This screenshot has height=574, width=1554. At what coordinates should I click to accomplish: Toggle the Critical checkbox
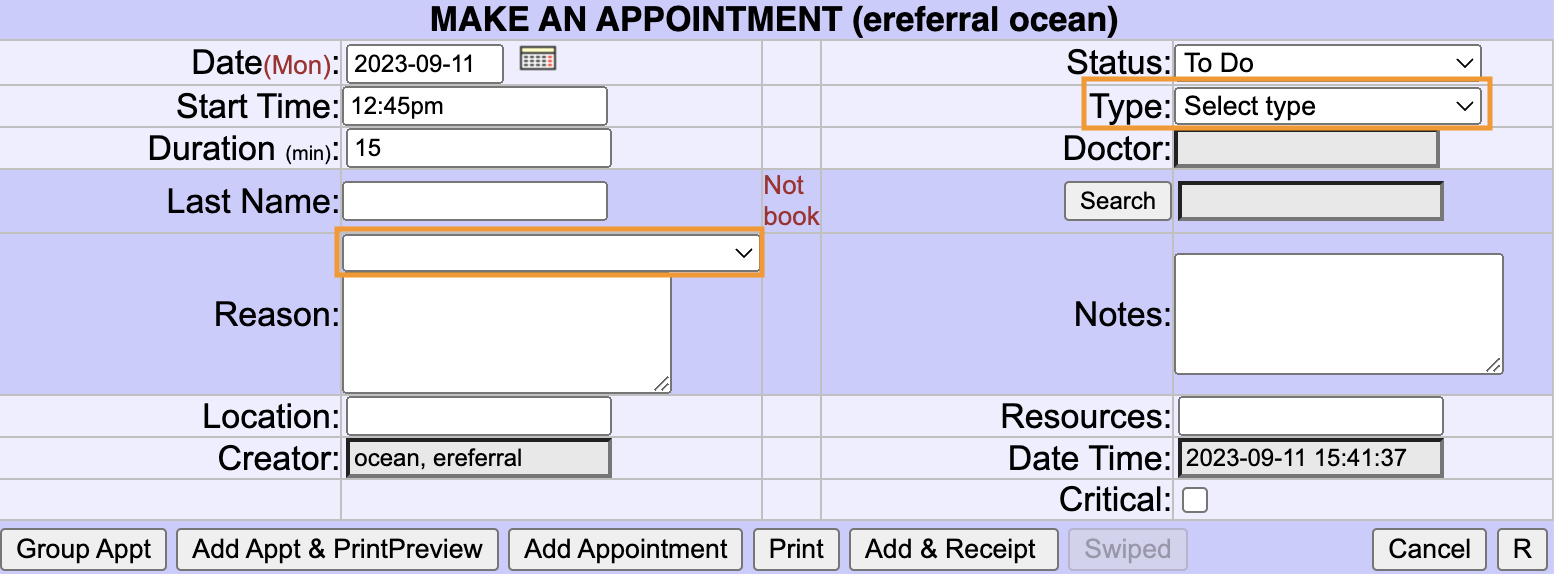pos(1194,500)
